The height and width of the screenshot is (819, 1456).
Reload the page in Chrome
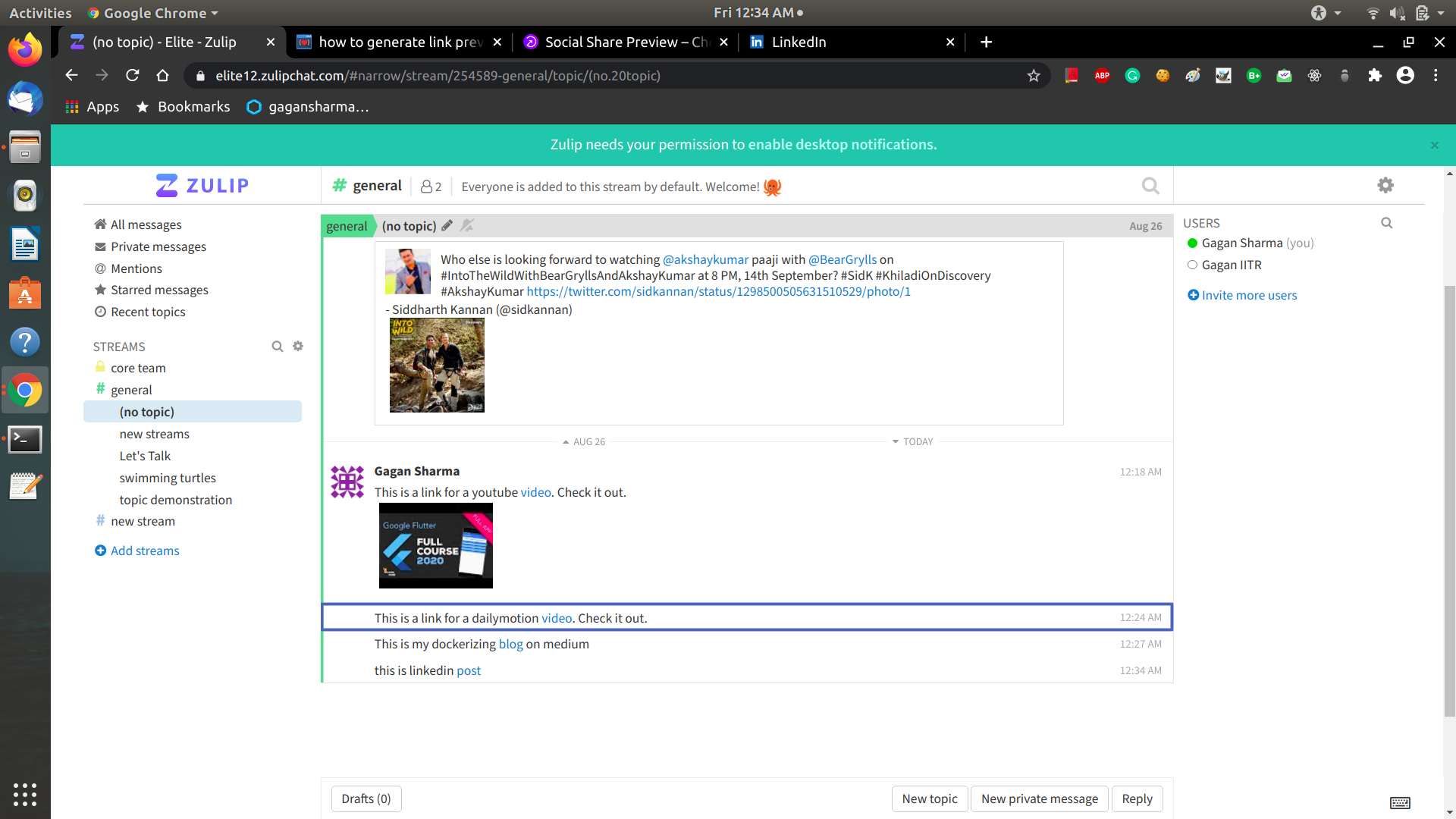tap(132, 75)
